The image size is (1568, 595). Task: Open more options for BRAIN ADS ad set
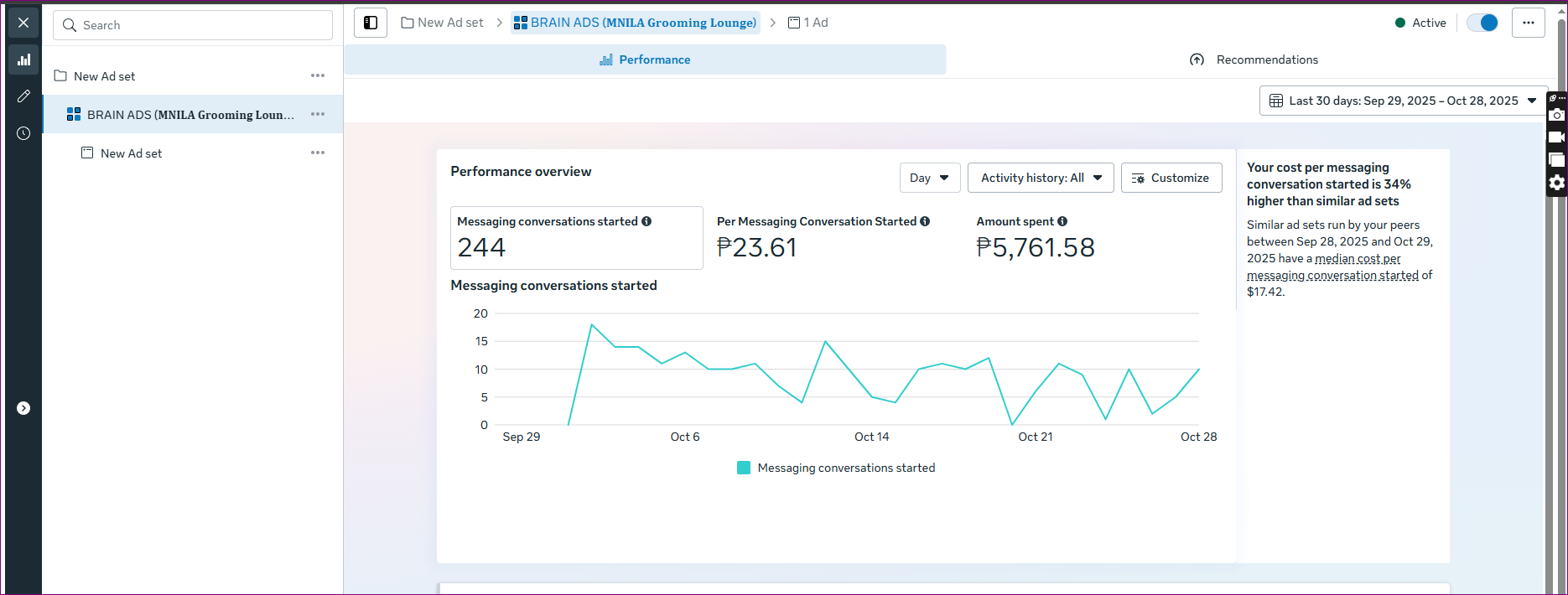tap(318, 114)
